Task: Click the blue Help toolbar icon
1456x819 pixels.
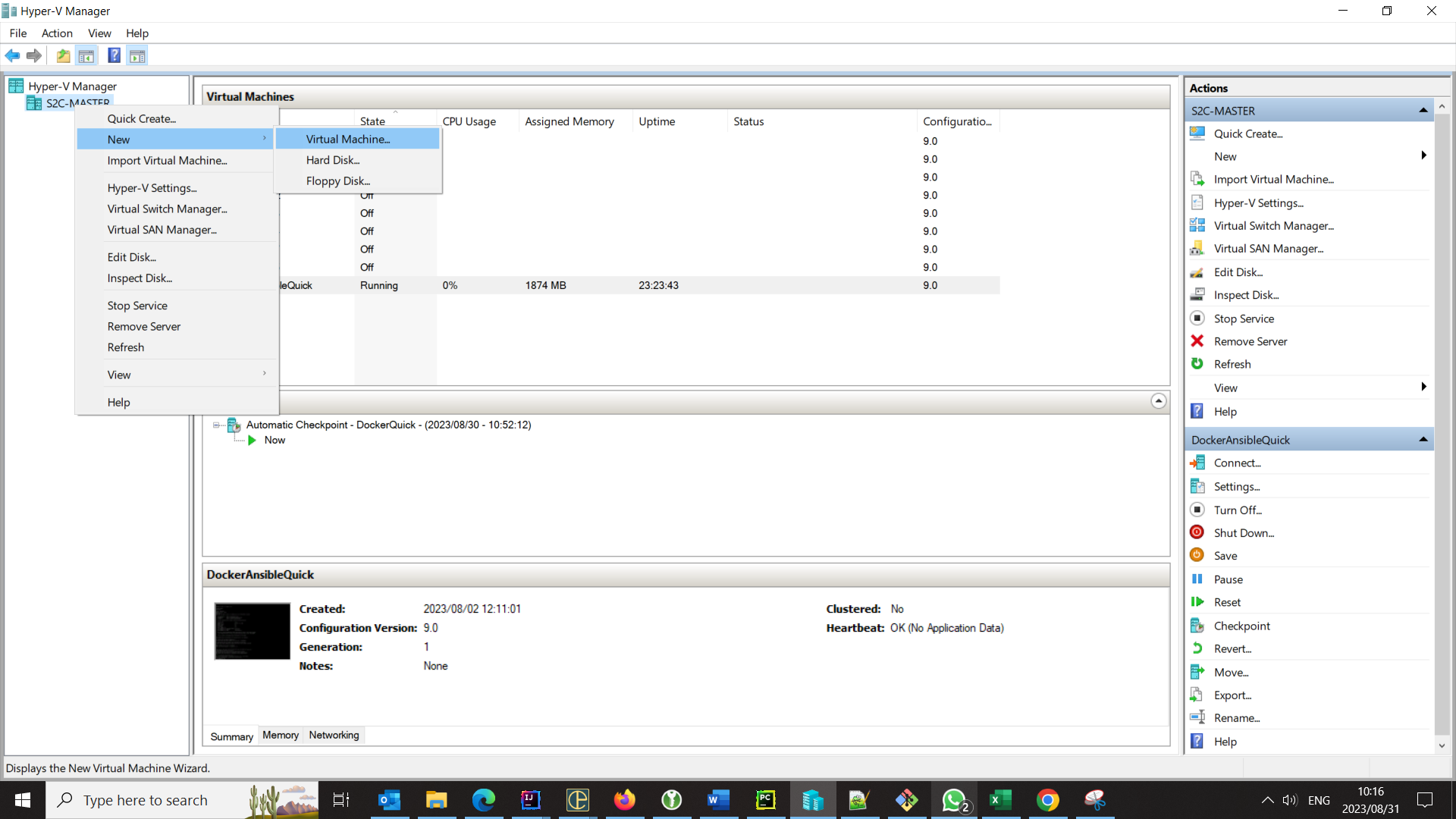Action: coord(114,55)
